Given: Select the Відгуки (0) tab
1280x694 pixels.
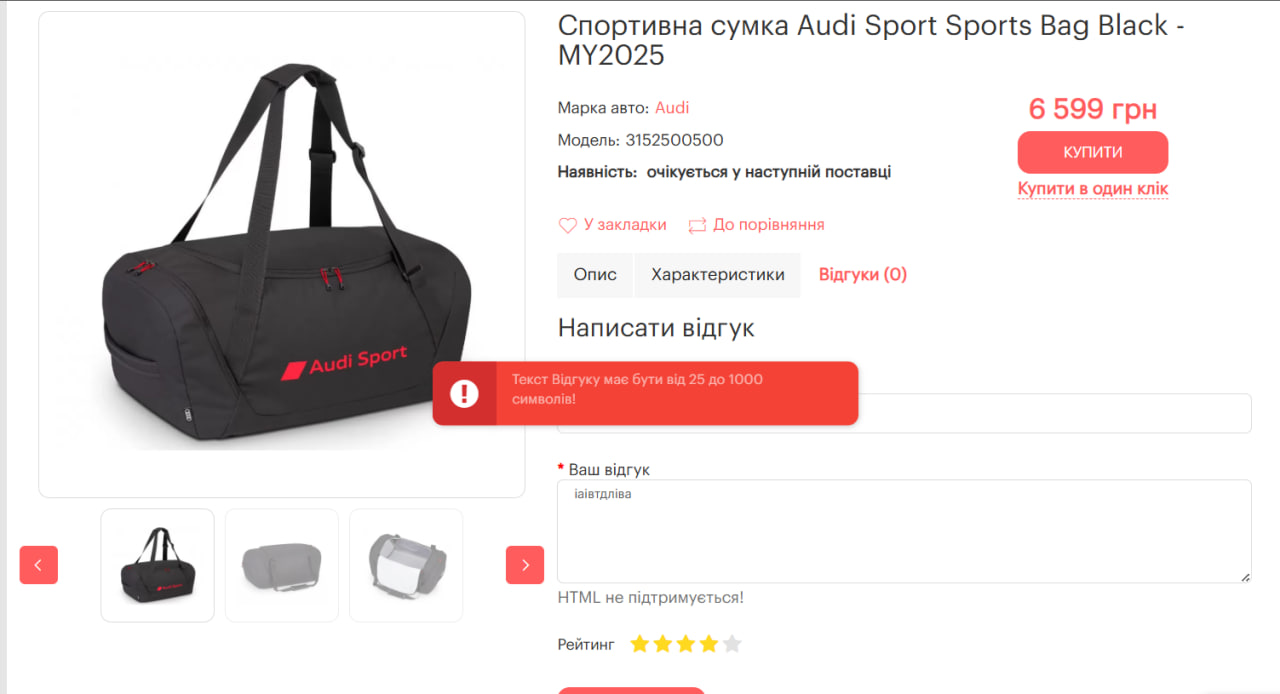Looking at the screenshot, I should point(863,275).
